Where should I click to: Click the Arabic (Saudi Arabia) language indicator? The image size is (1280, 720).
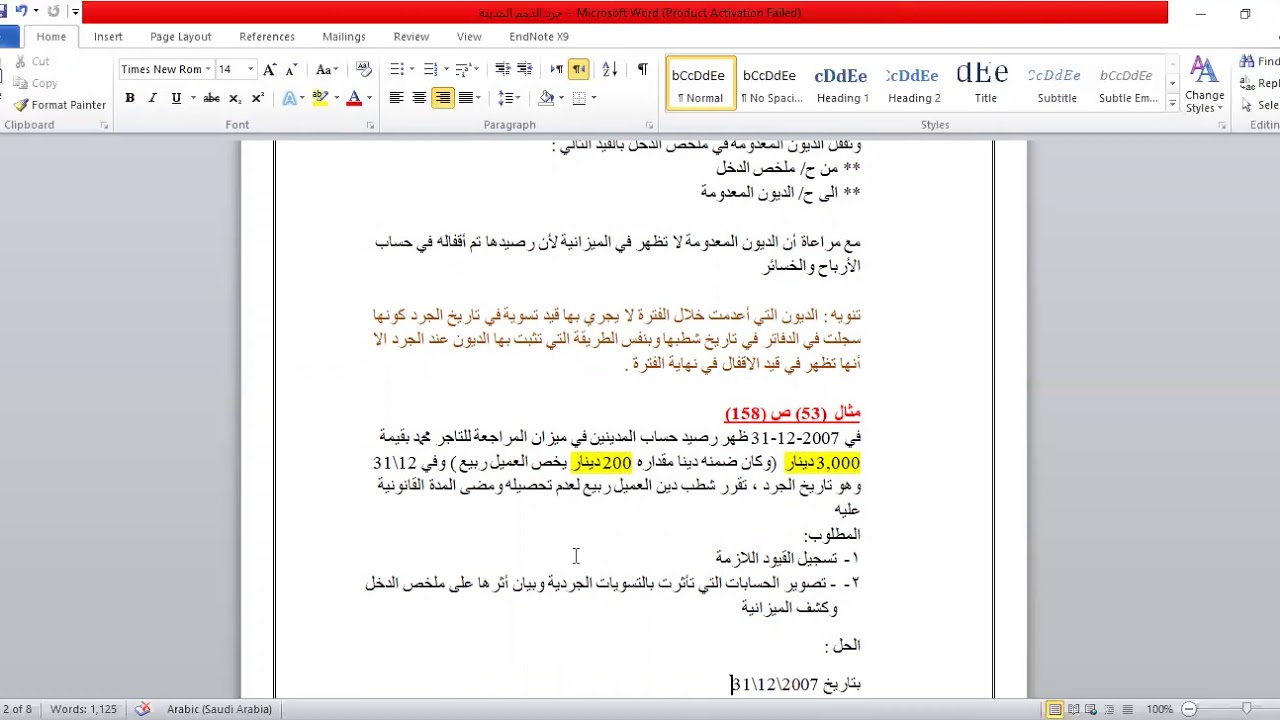(x=219, y=709)
